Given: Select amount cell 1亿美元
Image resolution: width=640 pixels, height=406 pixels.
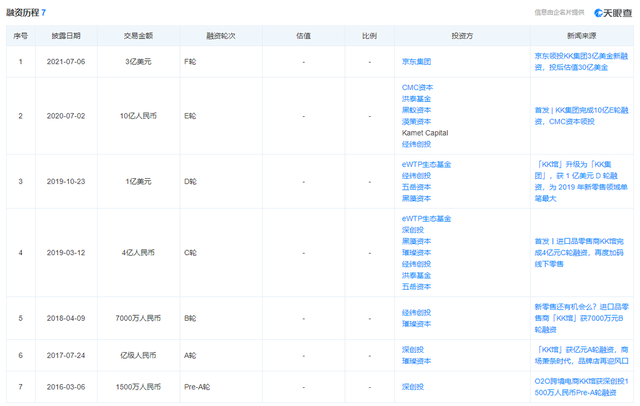Looking at the screenshot, I should [138, 182].
